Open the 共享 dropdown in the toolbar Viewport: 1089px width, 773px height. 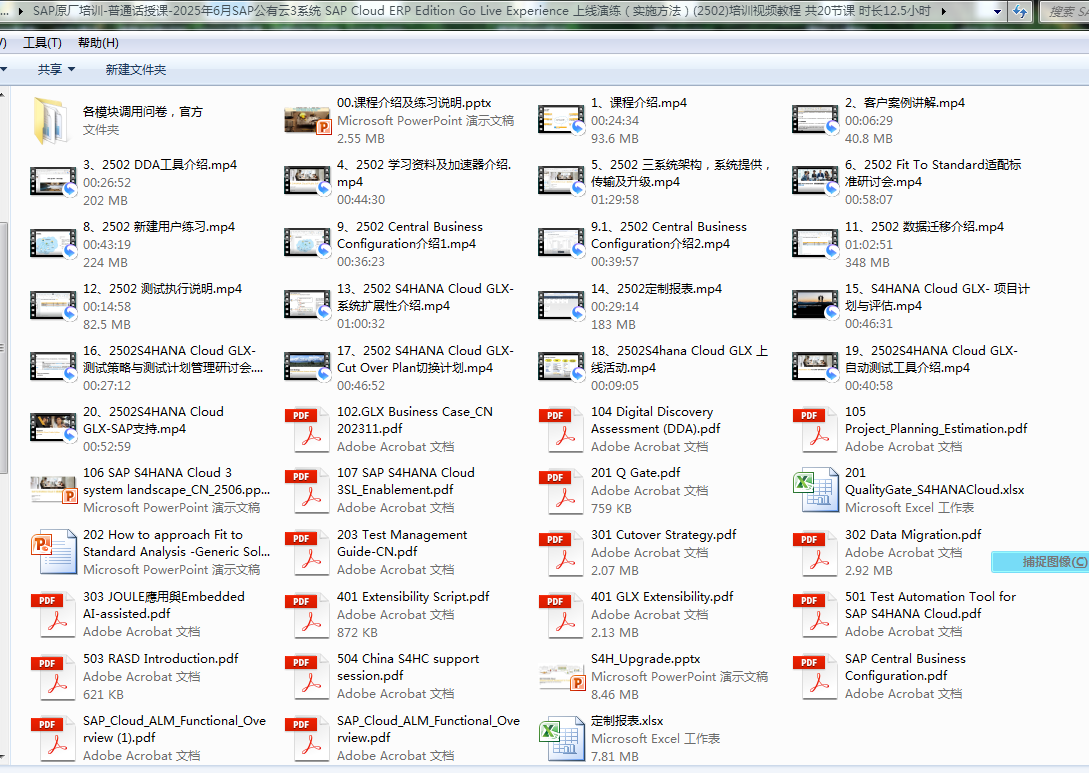(56, 70)
